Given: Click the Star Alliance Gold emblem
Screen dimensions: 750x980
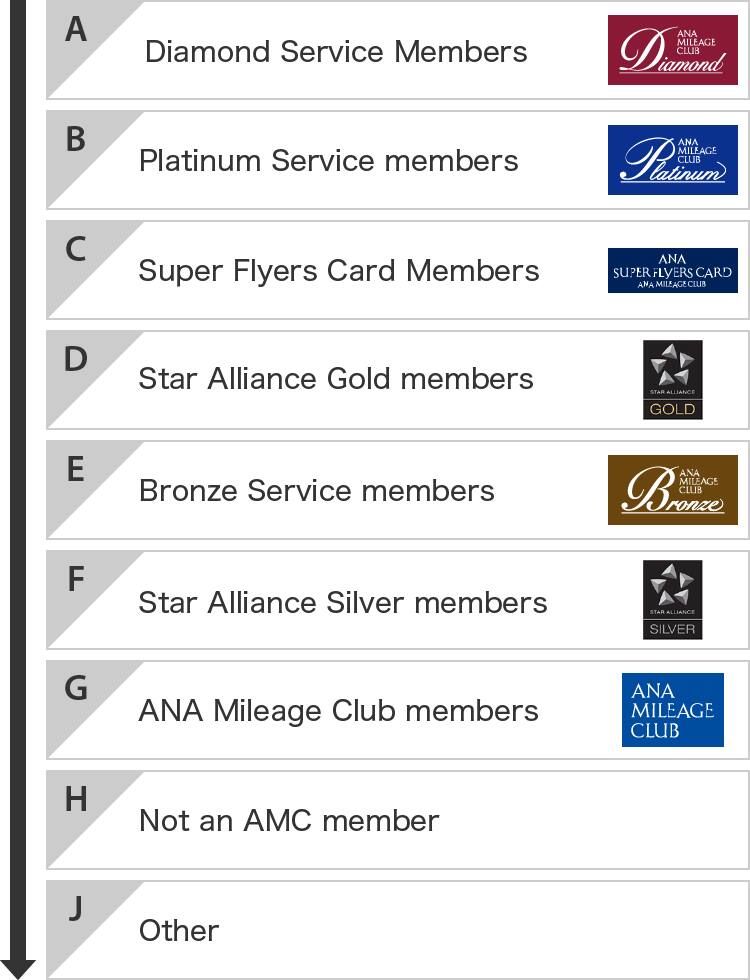Looking at the screenshot, I should point(672,380).
